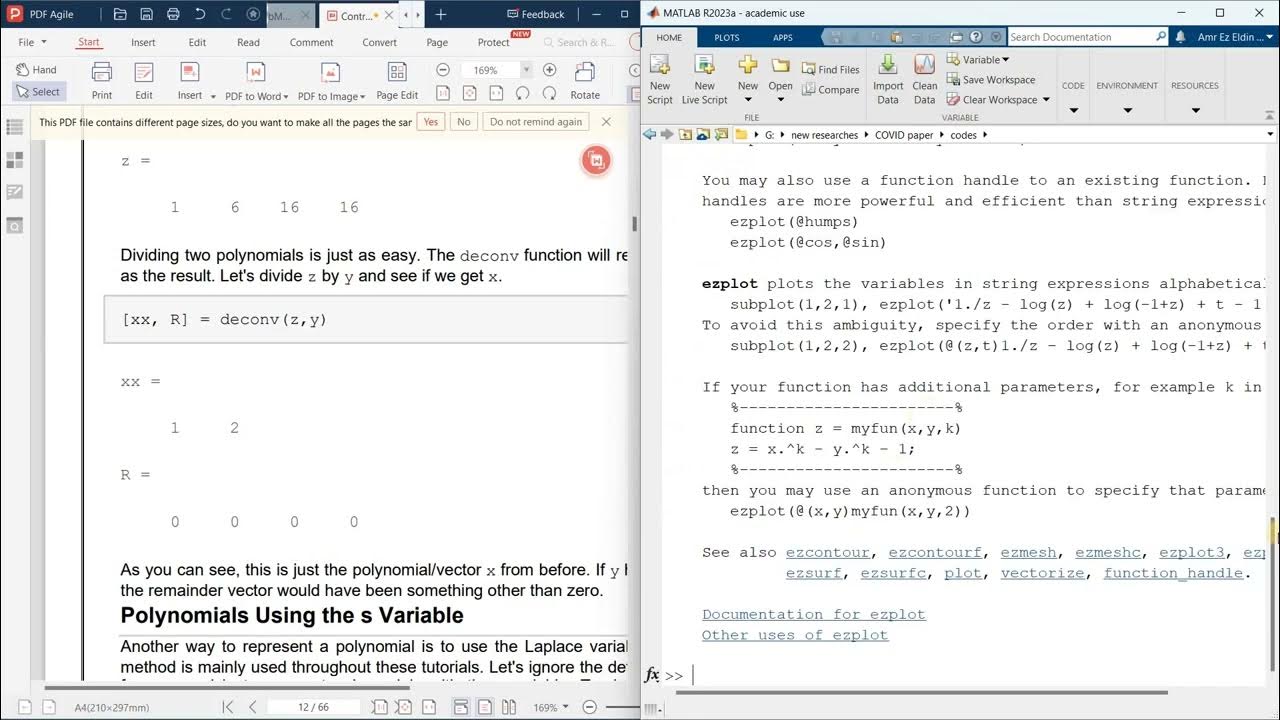Open MATLAB's help question-mark icon
The height and width of the screenshot is (720, 1280).
978,37
